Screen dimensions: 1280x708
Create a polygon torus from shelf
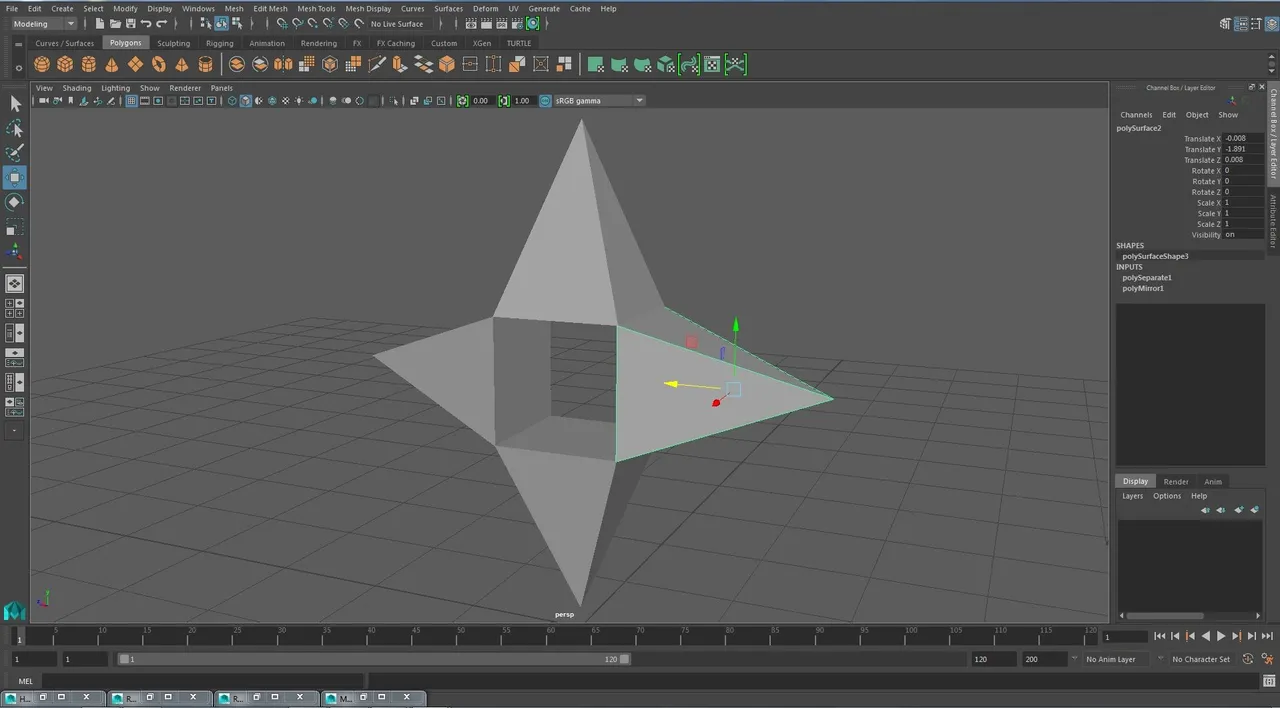158,65
